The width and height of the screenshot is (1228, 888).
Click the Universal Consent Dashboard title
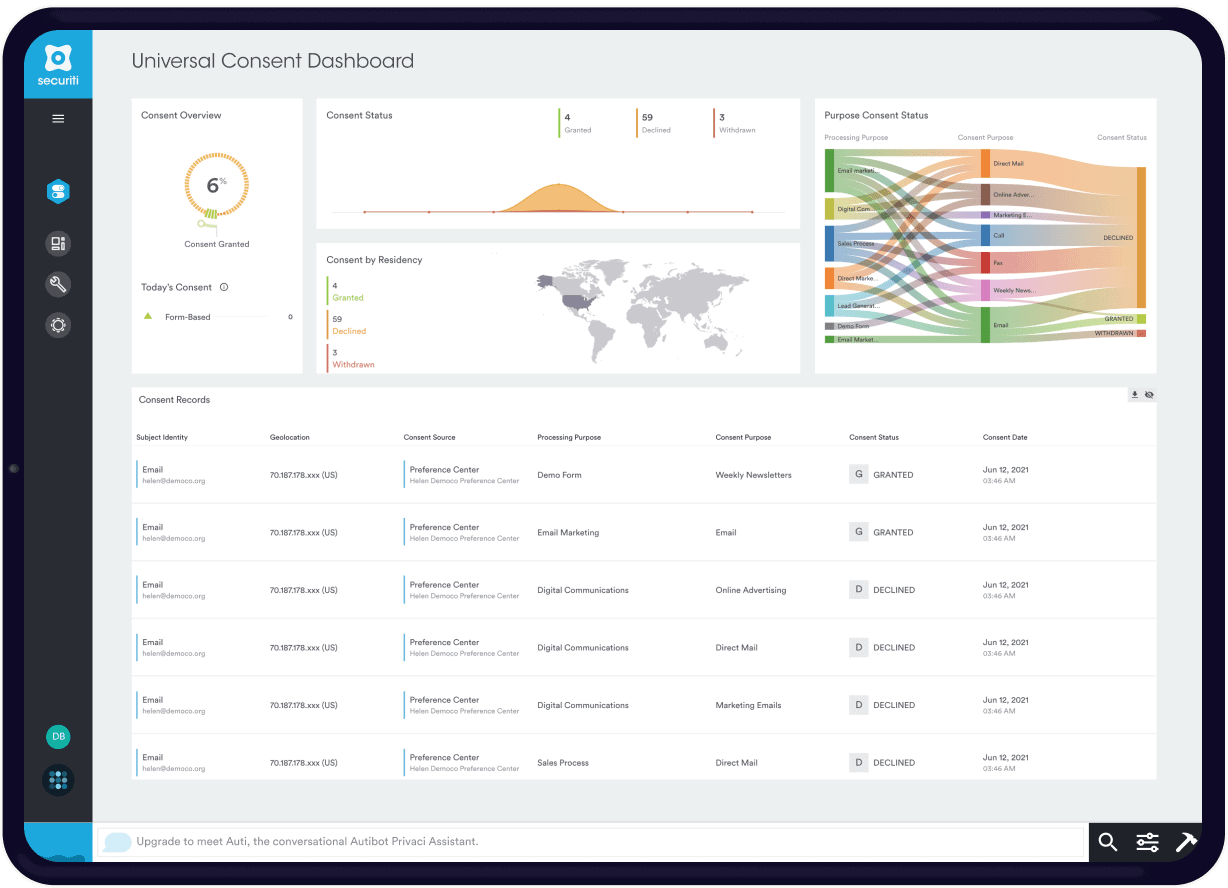coord(273,61)
